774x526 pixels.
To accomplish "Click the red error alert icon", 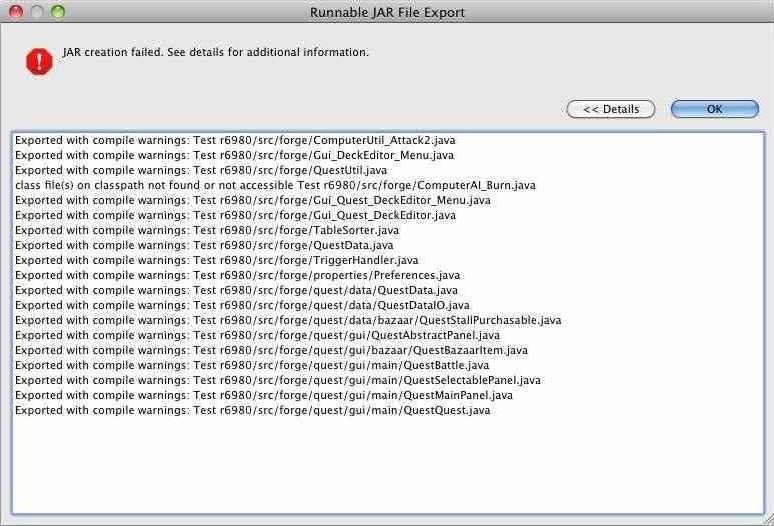I will point(39,61).
